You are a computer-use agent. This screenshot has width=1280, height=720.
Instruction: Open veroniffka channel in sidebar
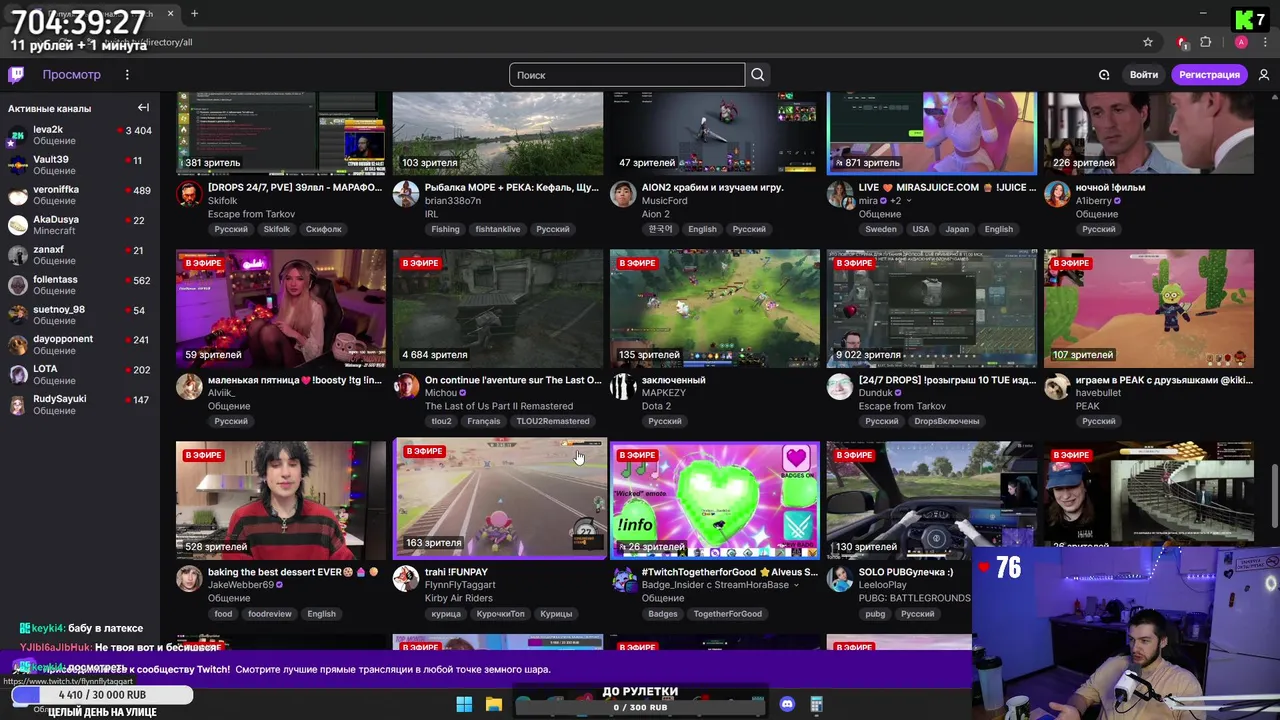(x=80, y=195)
